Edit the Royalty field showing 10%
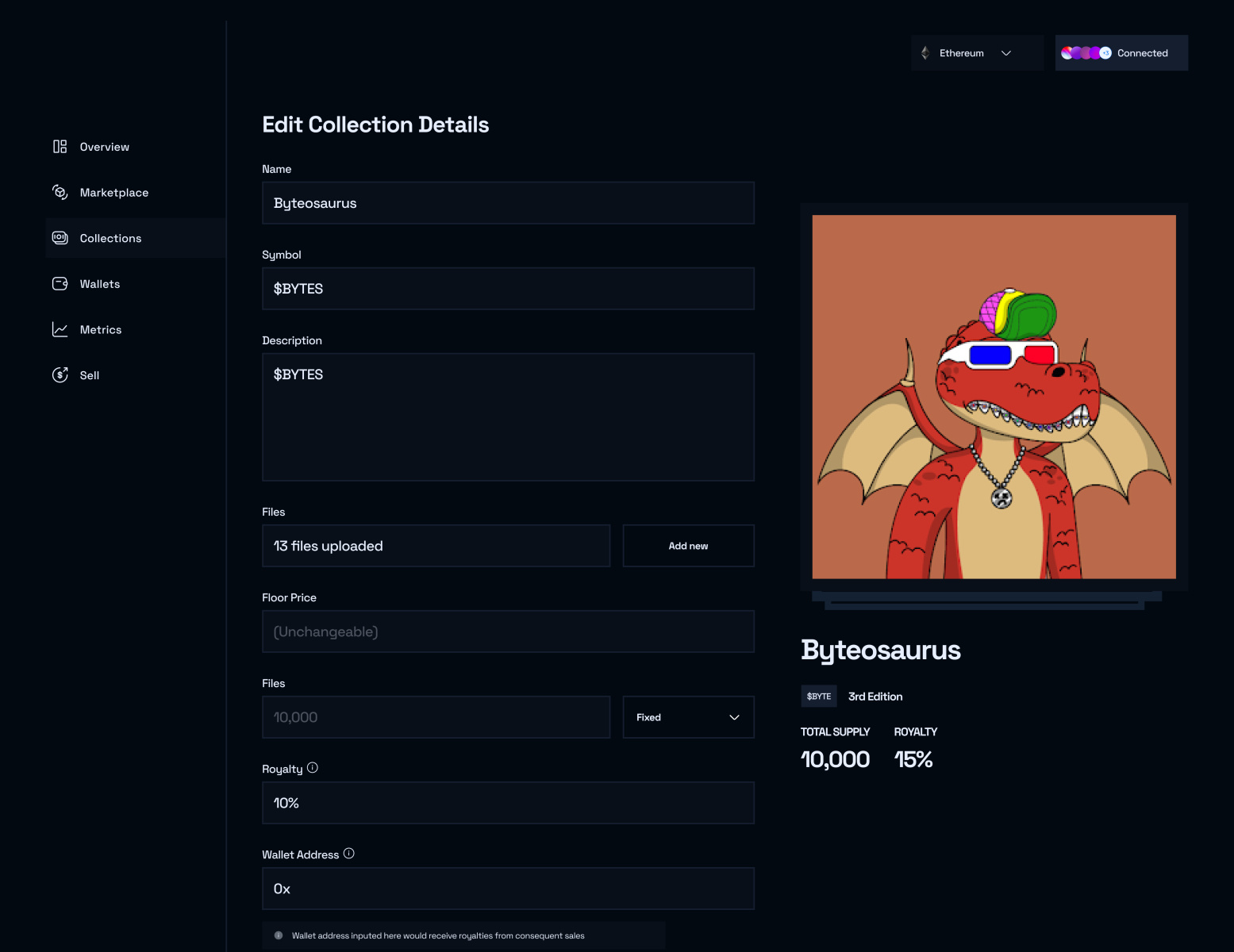Viewport: 1234px width, 952px height. point(508,803)
